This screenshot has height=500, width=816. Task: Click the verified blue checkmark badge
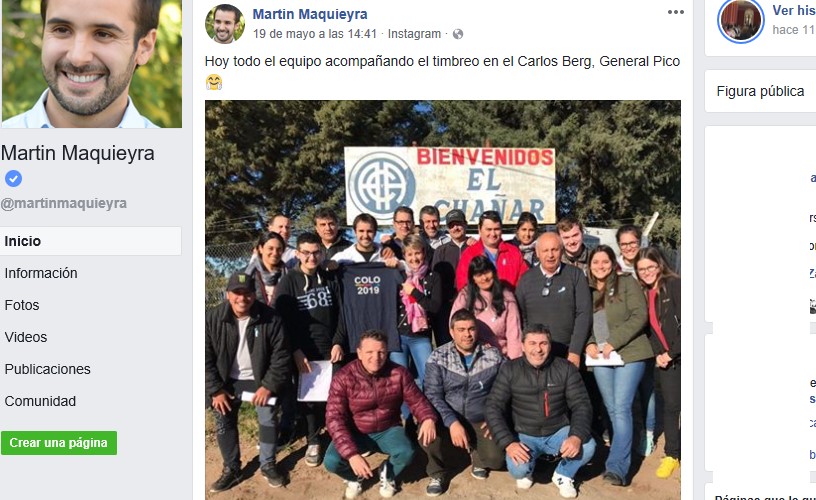click(14, 178)
